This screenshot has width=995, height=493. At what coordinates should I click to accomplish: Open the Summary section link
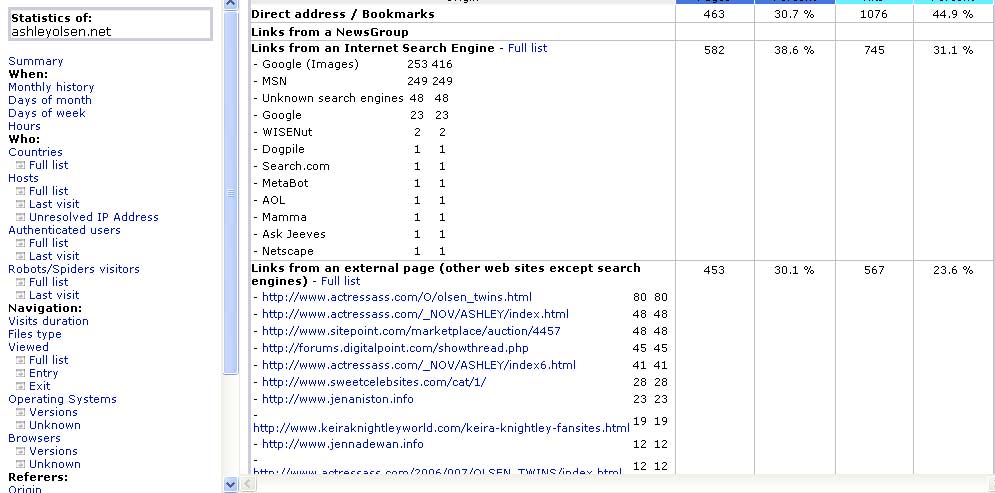pyautogui.click(x=35, y=61)
